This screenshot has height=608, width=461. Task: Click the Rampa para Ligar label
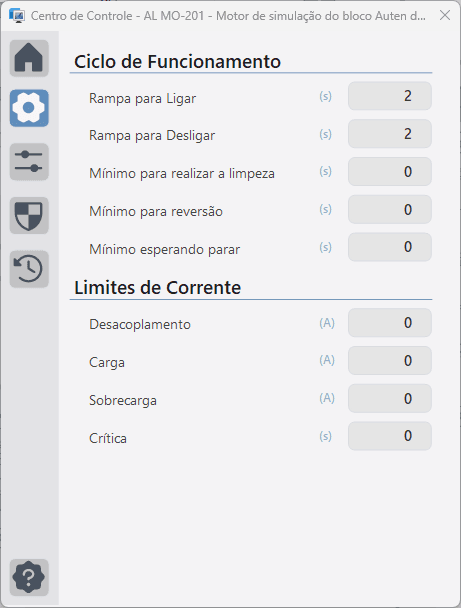click(x=142, y=98)
